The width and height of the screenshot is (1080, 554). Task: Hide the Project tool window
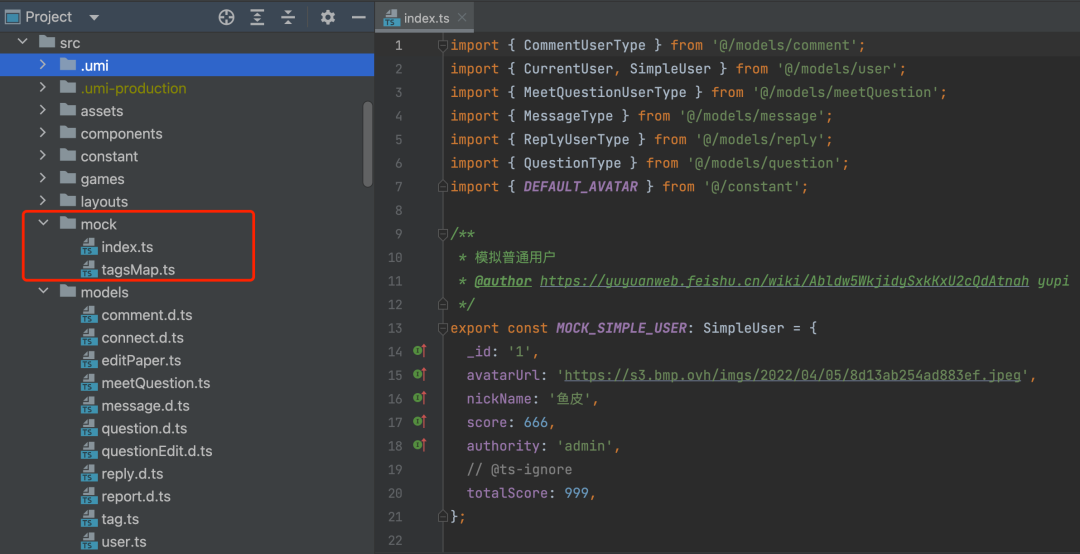[358, 17]
